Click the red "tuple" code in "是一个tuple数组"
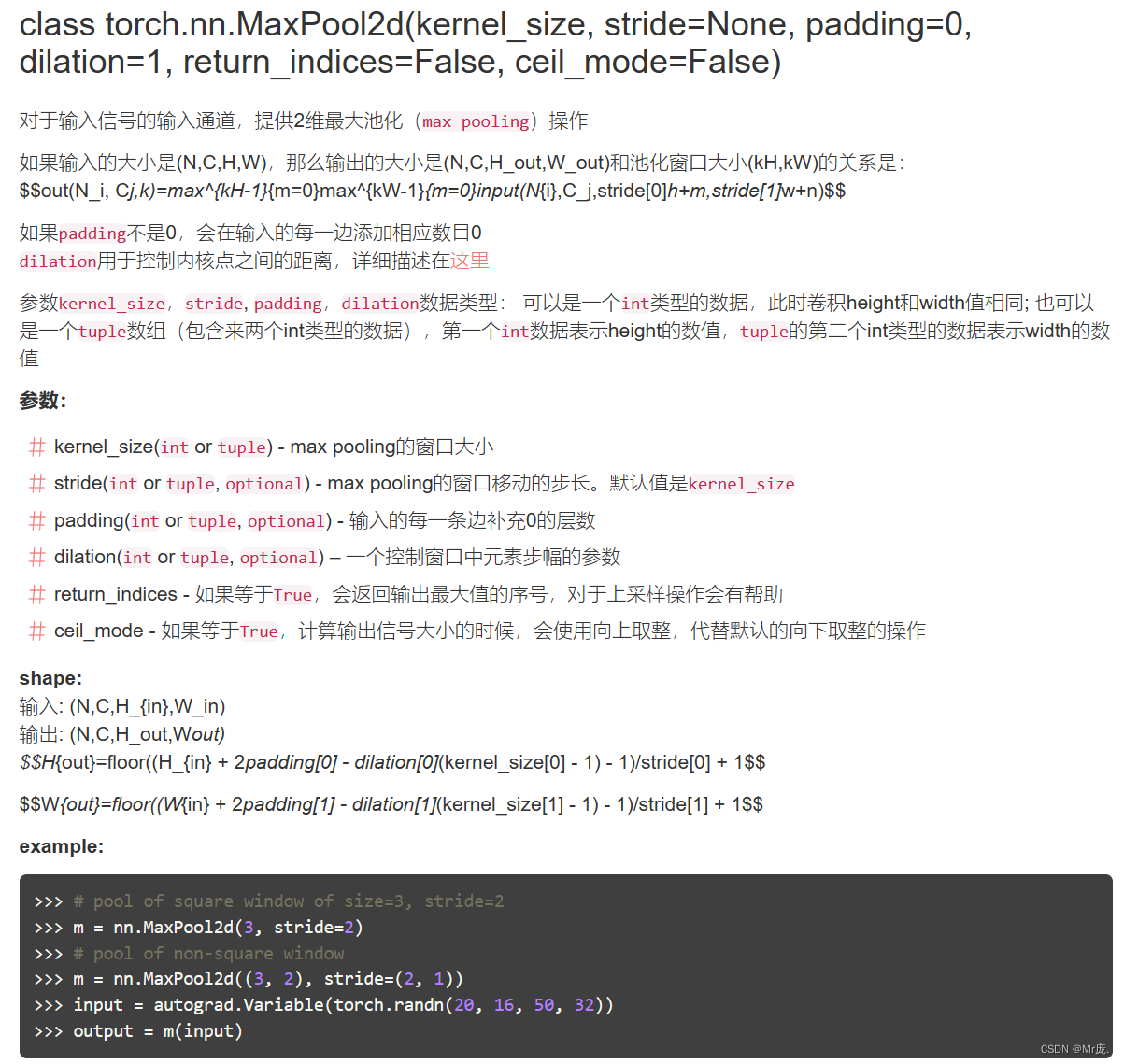The width and height of the screenshot is (1124, 1064). point(102,332)
